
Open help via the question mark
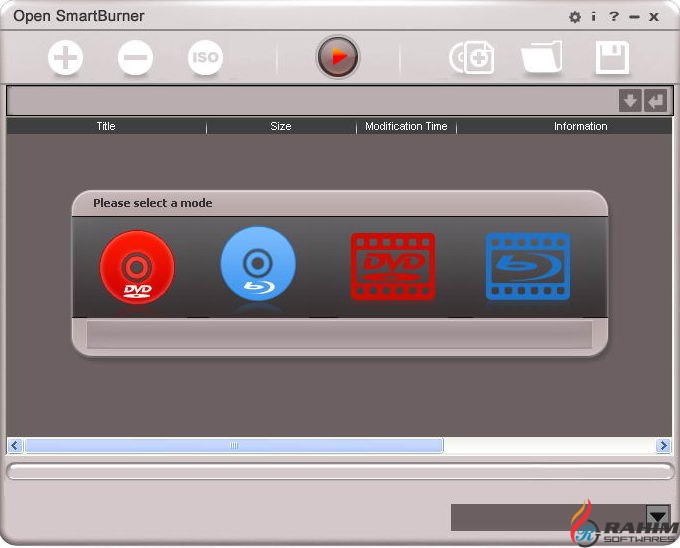[613, 16]
